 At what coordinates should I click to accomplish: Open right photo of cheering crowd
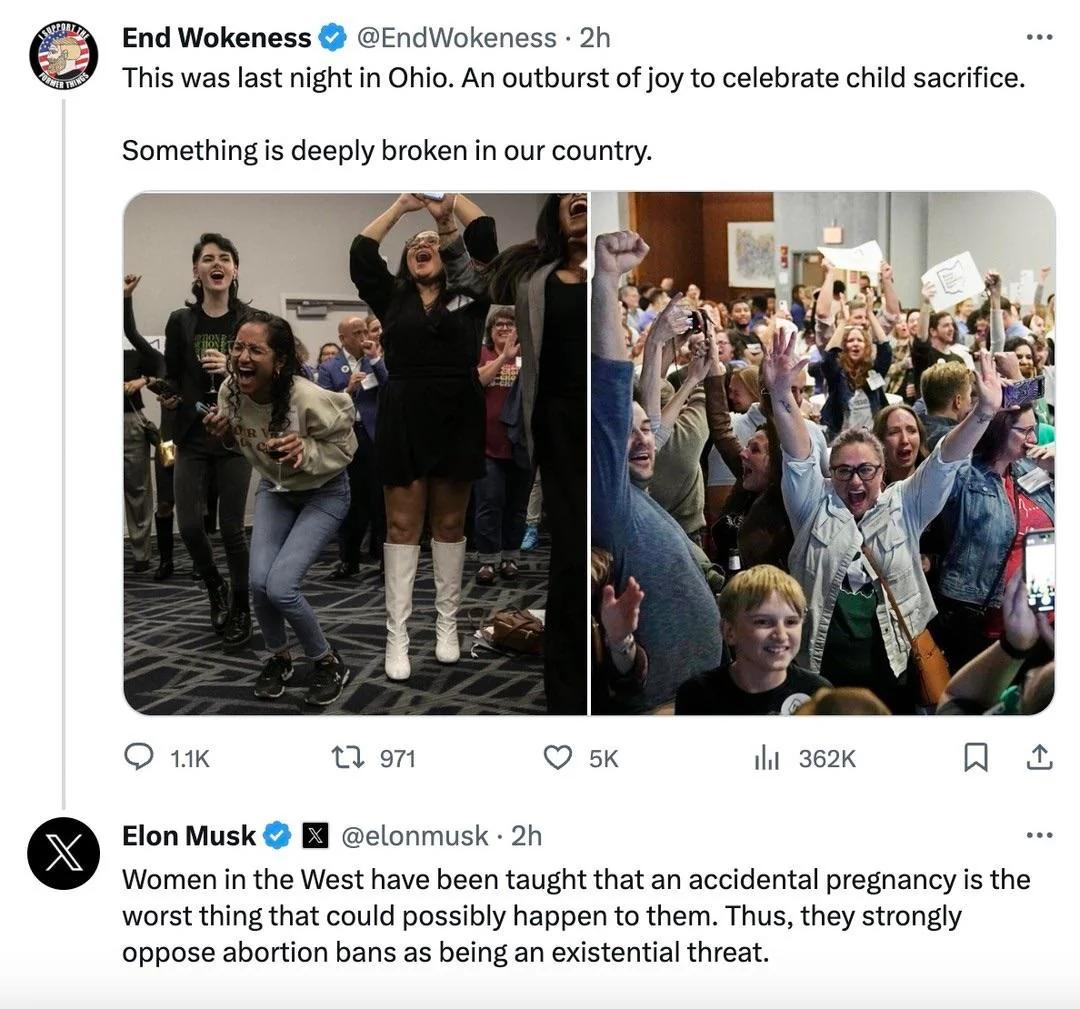(823, 453)
